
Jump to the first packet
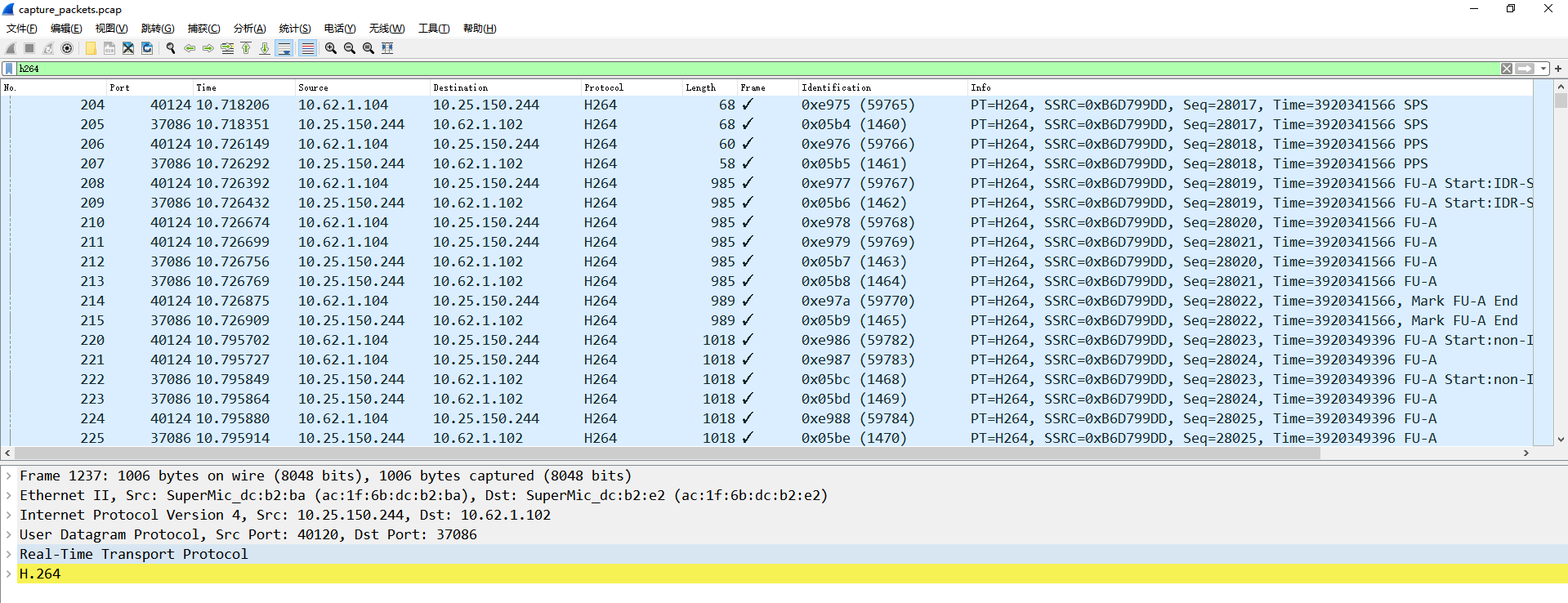[246, 48]
